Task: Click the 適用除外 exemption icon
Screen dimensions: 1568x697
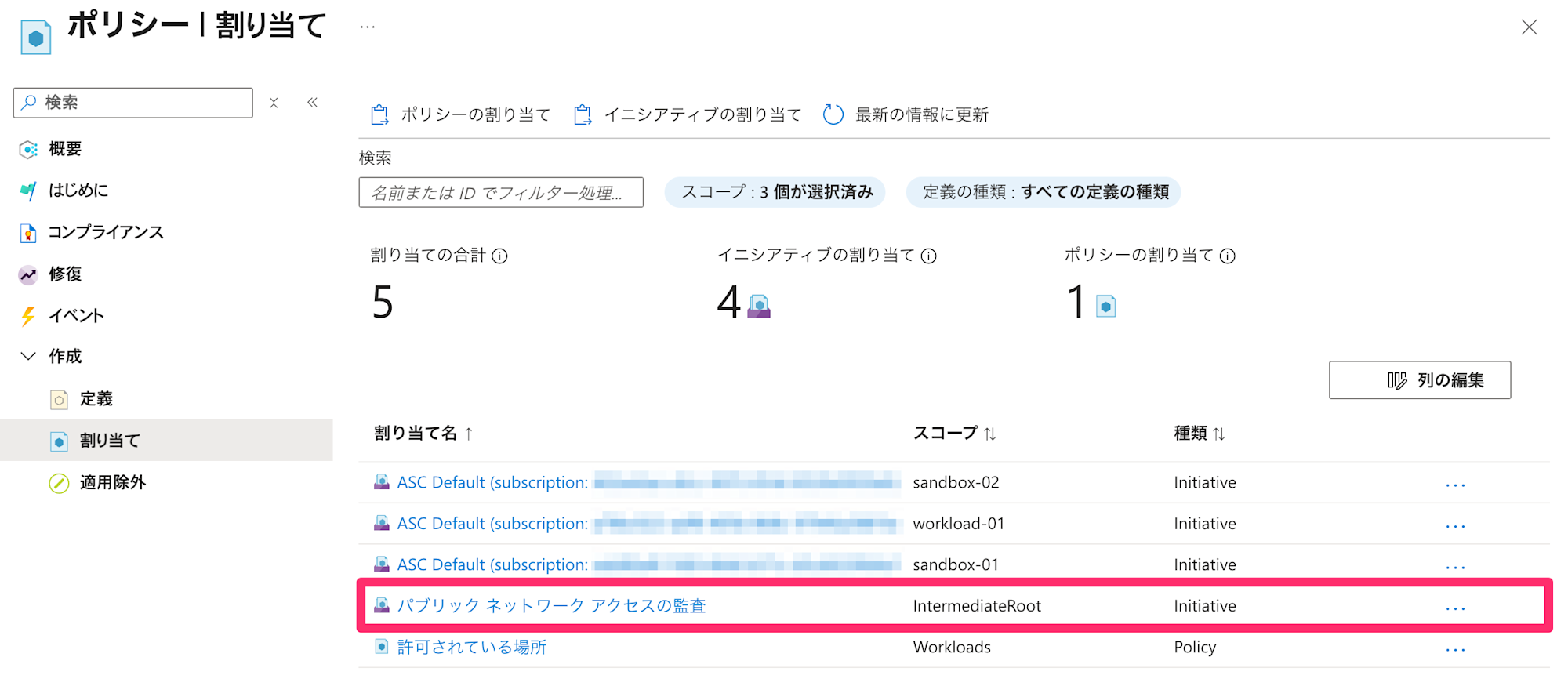Action: point(59,483)
